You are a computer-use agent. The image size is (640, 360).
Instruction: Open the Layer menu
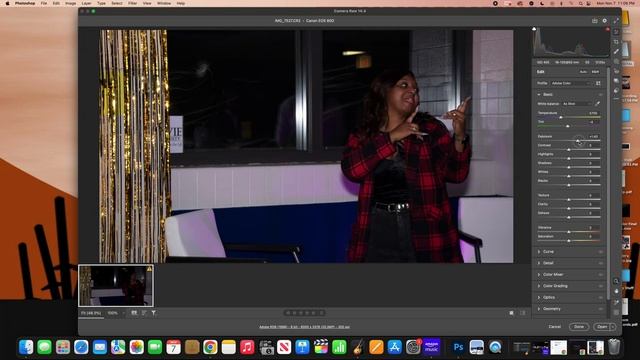click(x=87, y=3)
